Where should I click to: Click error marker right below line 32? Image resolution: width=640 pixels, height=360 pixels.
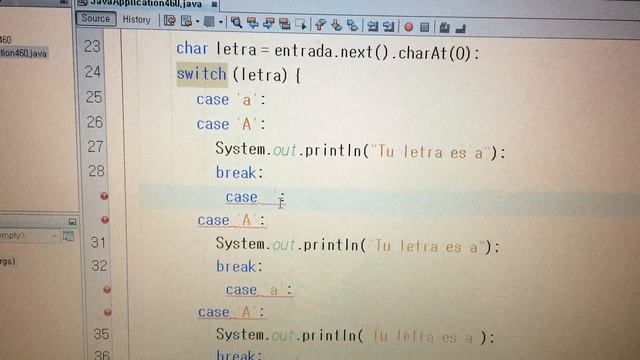pyautogui.click(x=107, y=290)
